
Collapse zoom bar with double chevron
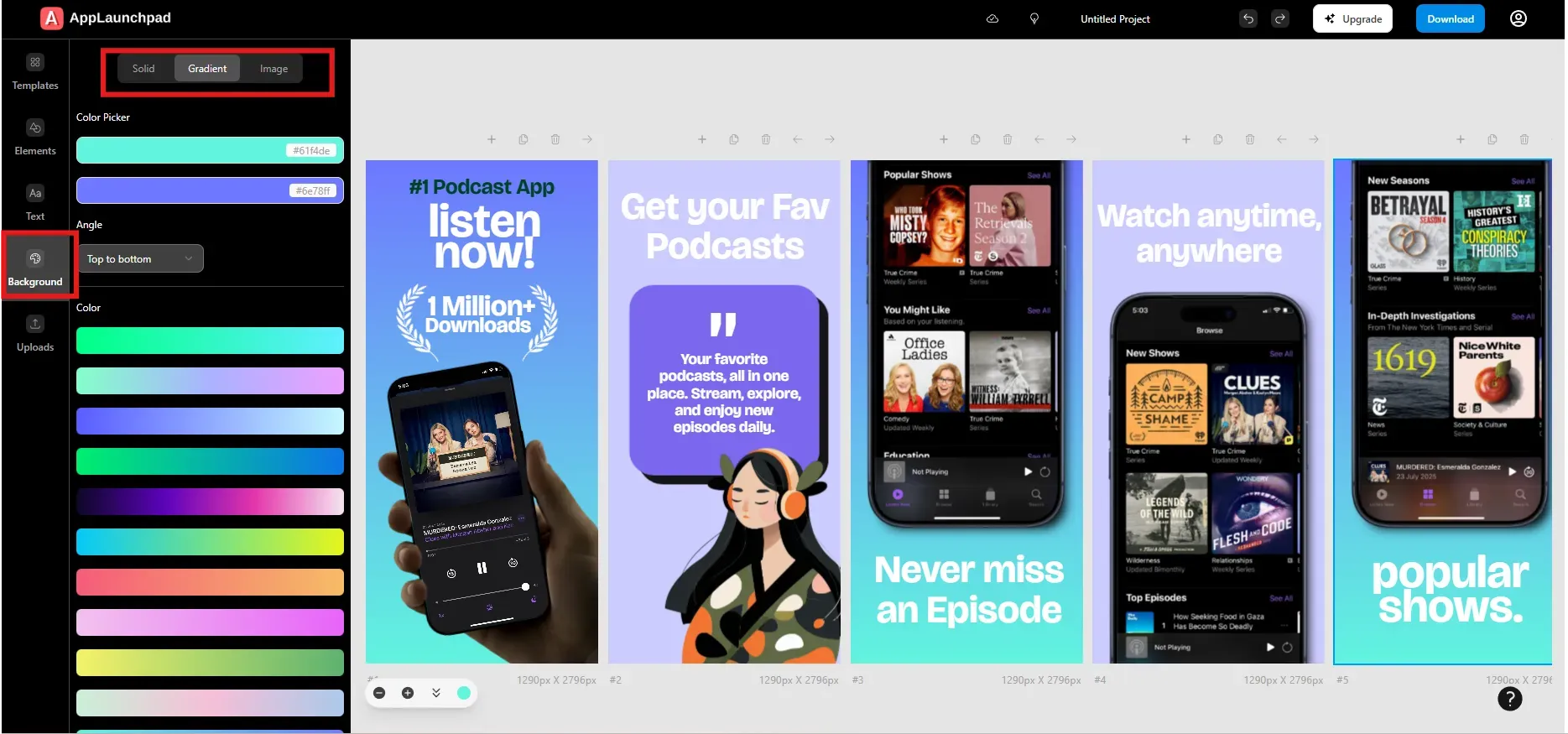pos(436,693)
